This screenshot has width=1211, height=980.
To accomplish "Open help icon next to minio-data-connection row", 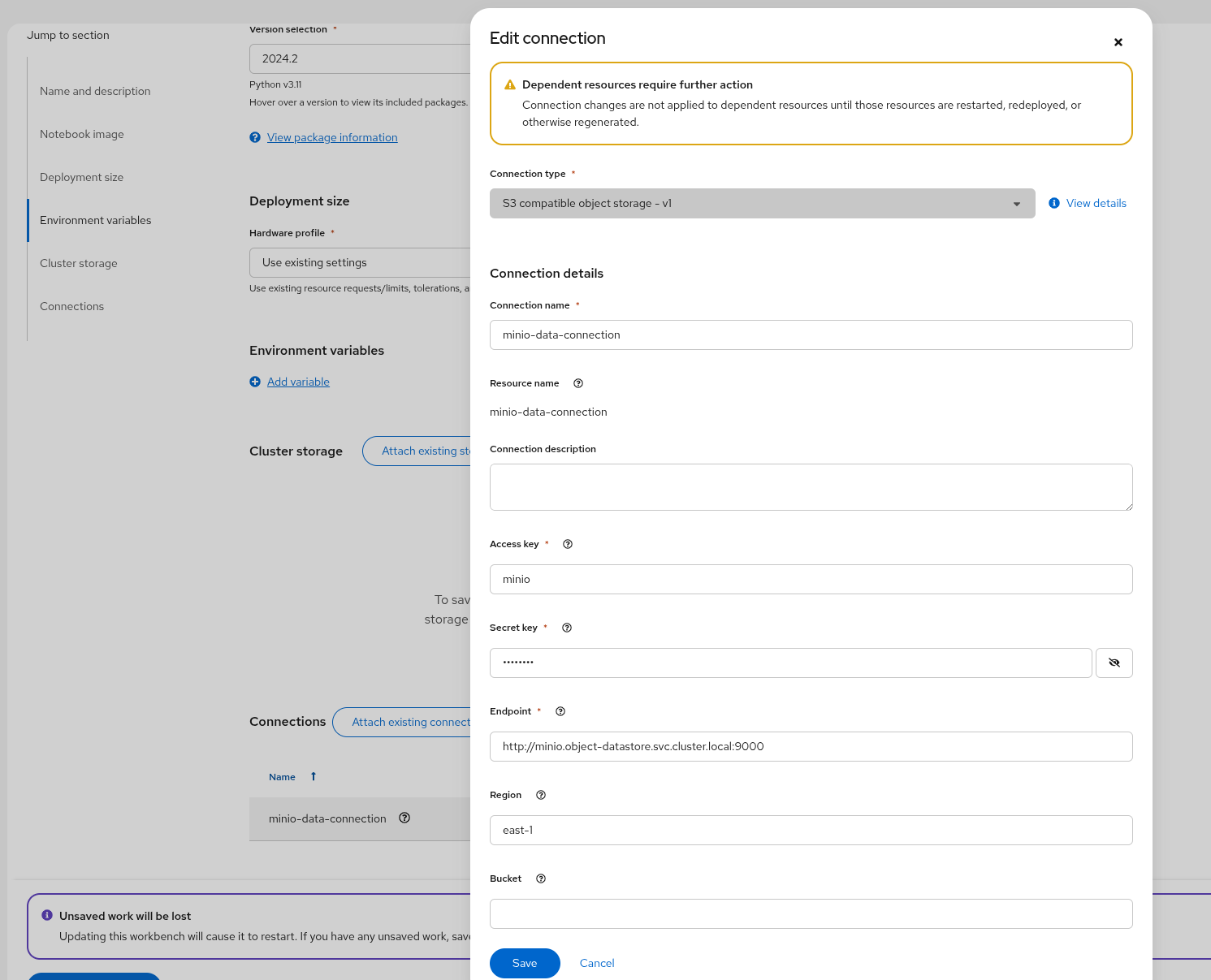I will (404, 818).
